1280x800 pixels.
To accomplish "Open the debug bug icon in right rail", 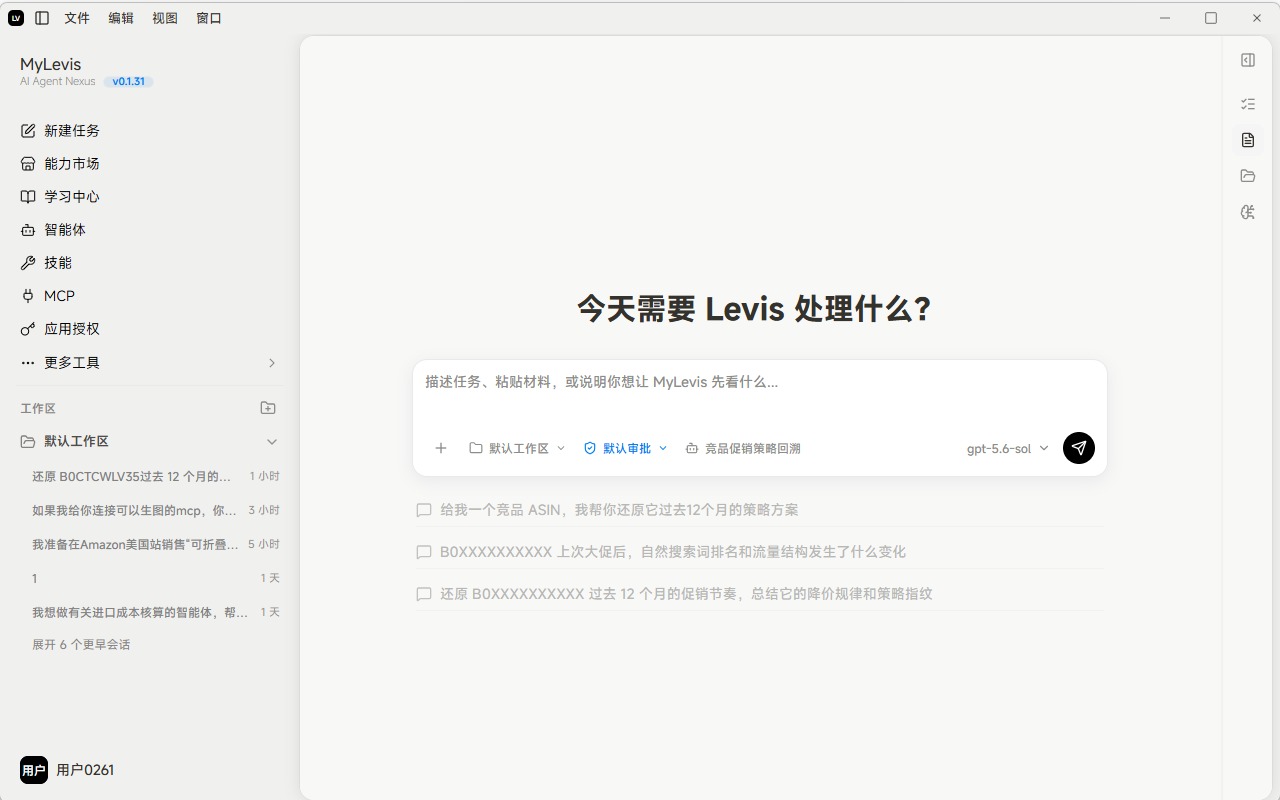I will click(1248, 212).
